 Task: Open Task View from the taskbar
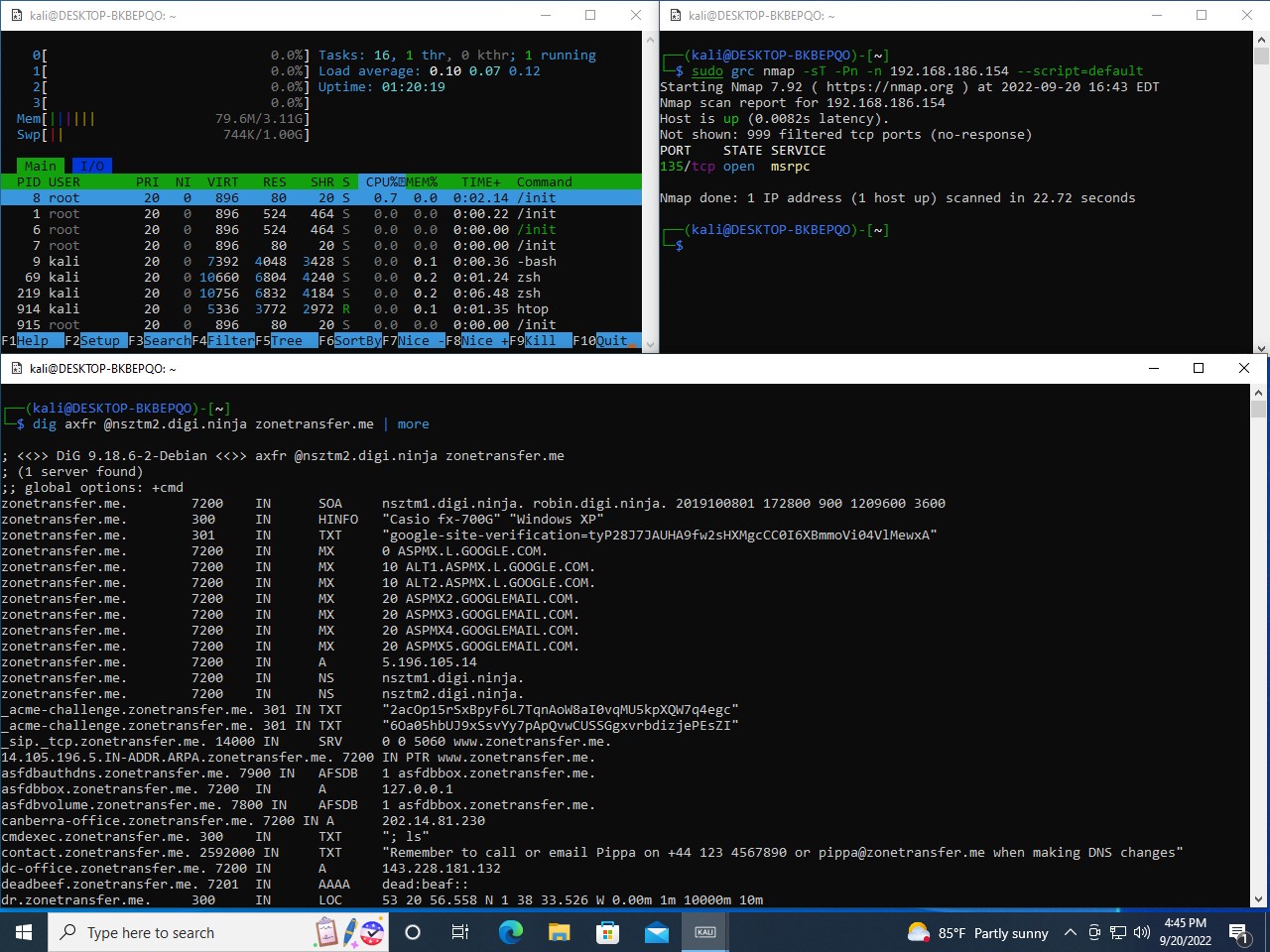pos(459,932)
